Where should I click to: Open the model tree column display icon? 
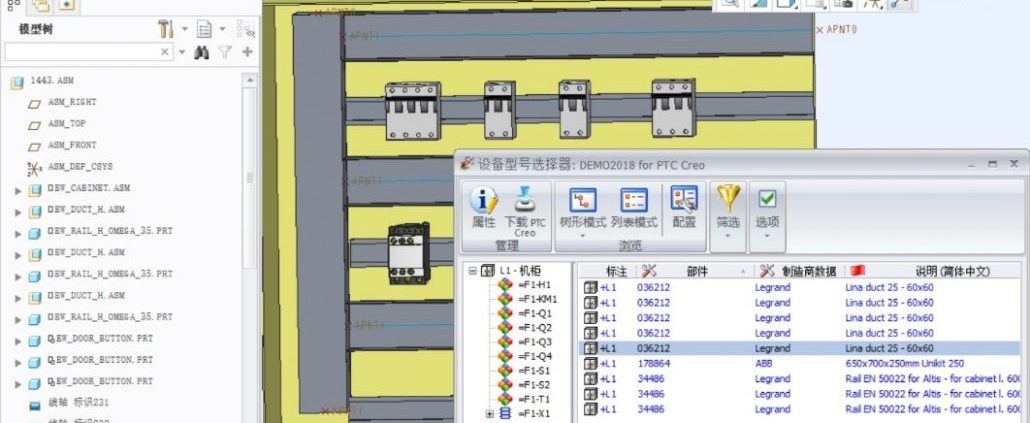pos(204,29)
